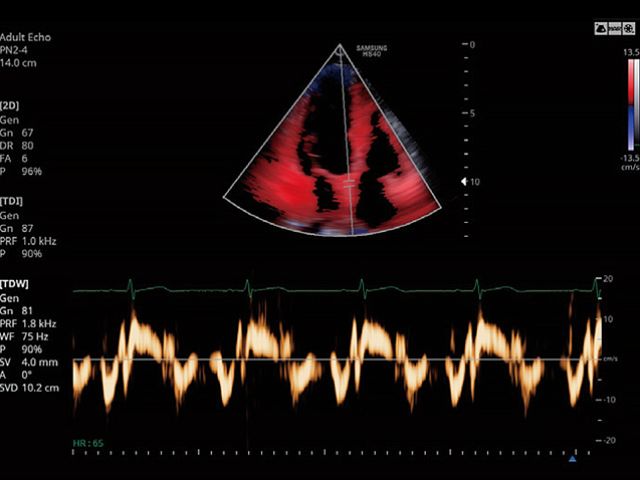
Task: Click the ultrasound sector image icon at top right
Action: tap(601, 30)
